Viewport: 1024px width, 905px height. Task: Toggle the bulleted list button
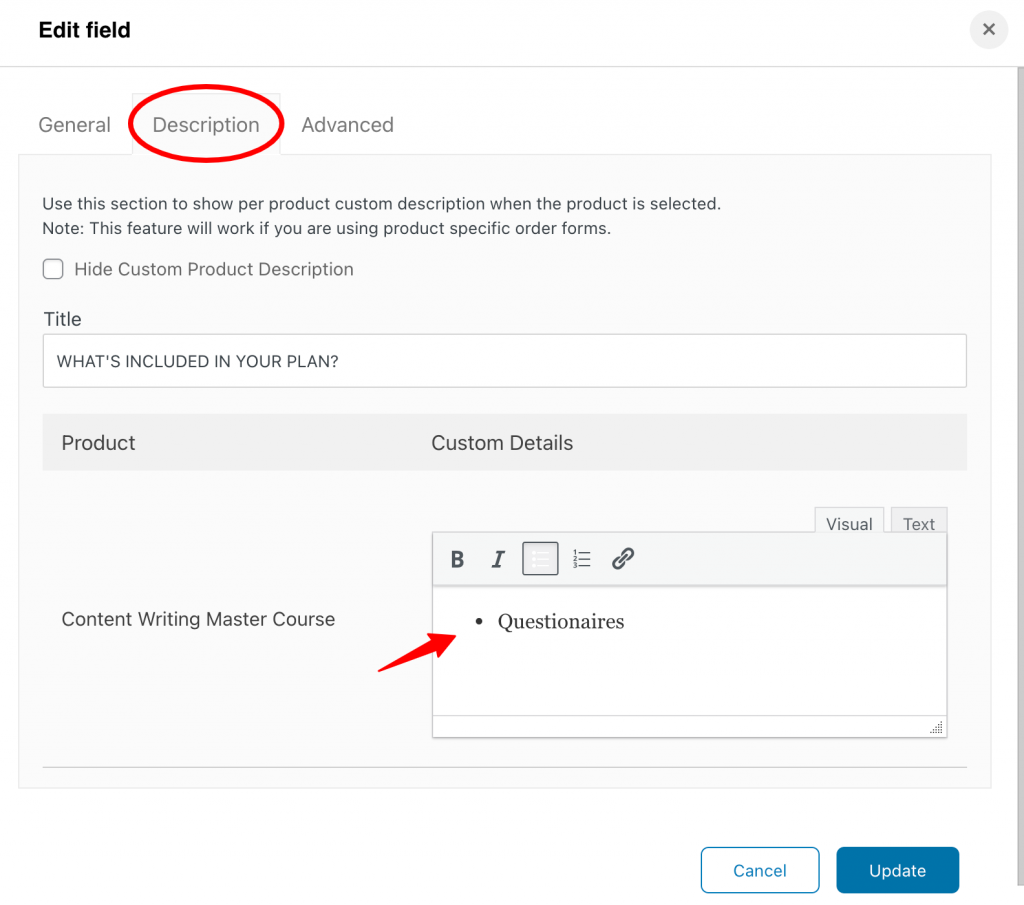[540, 559]
